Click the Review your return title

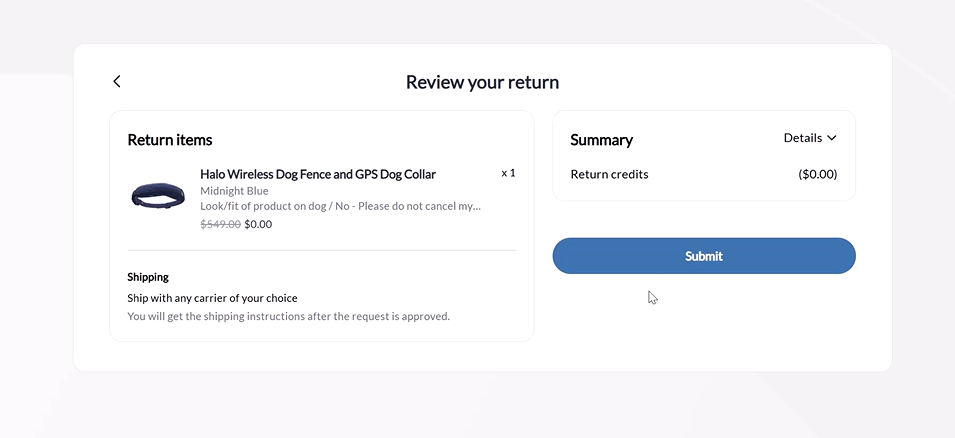tap(482, 82)
